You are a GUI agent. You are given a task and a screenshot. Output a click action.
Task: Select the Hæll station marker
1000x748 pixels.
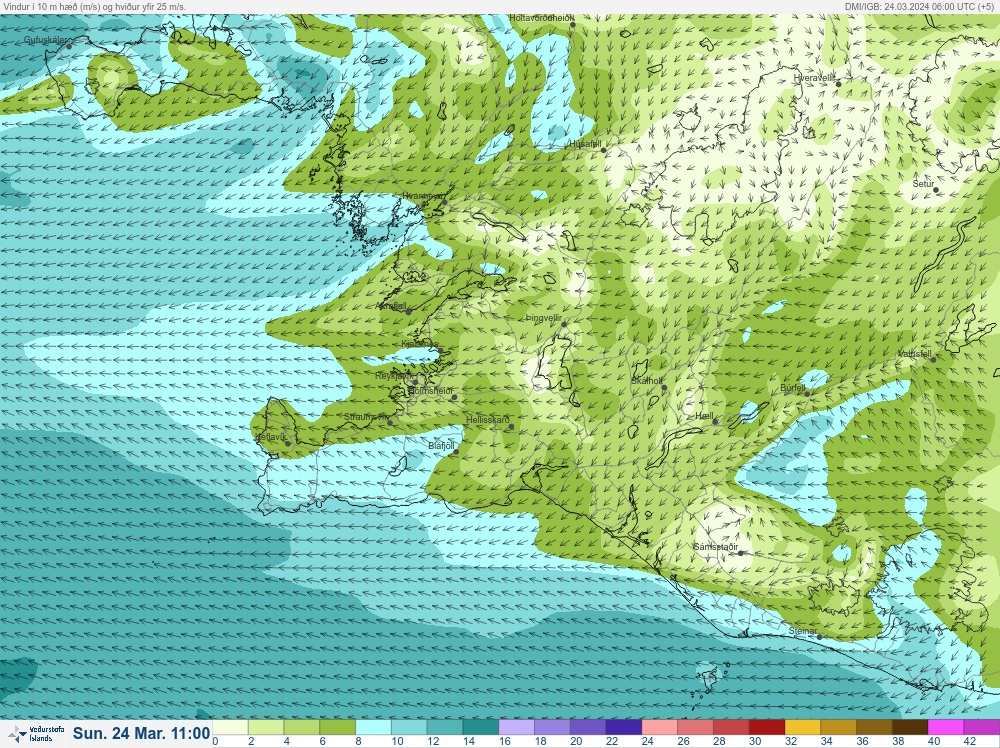715,422
